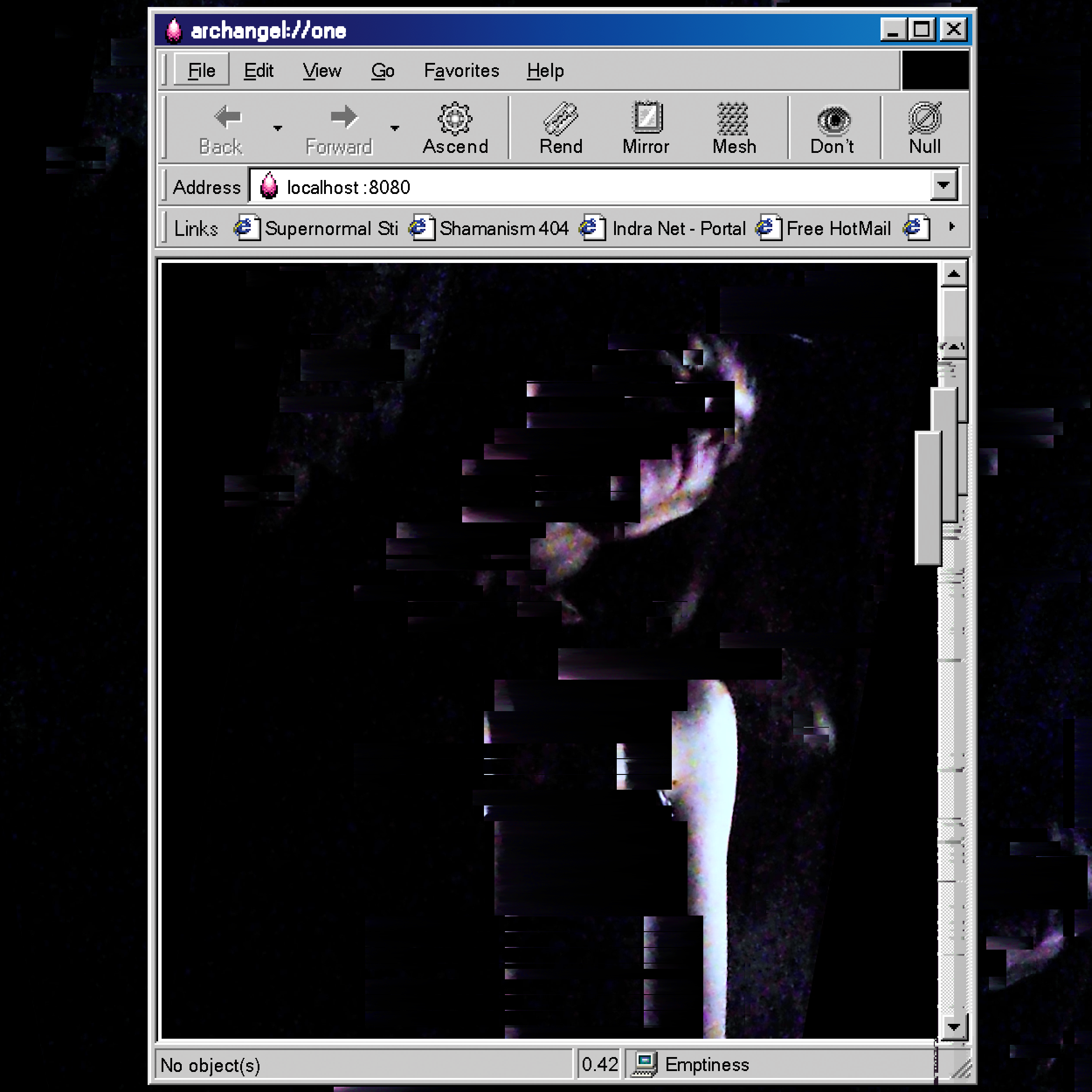The width and height of the screenshot is (1092, 1092).
Task: Click the scrollbar down arrow
Action: point(954,1027)
